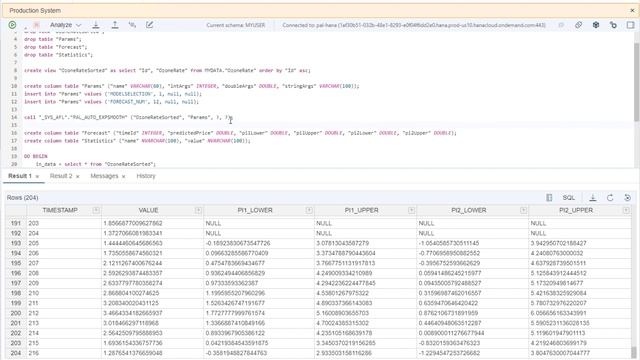The image size is (640, 360).
Task: Click line 10 create column table Params
Action: click(191, 86)
